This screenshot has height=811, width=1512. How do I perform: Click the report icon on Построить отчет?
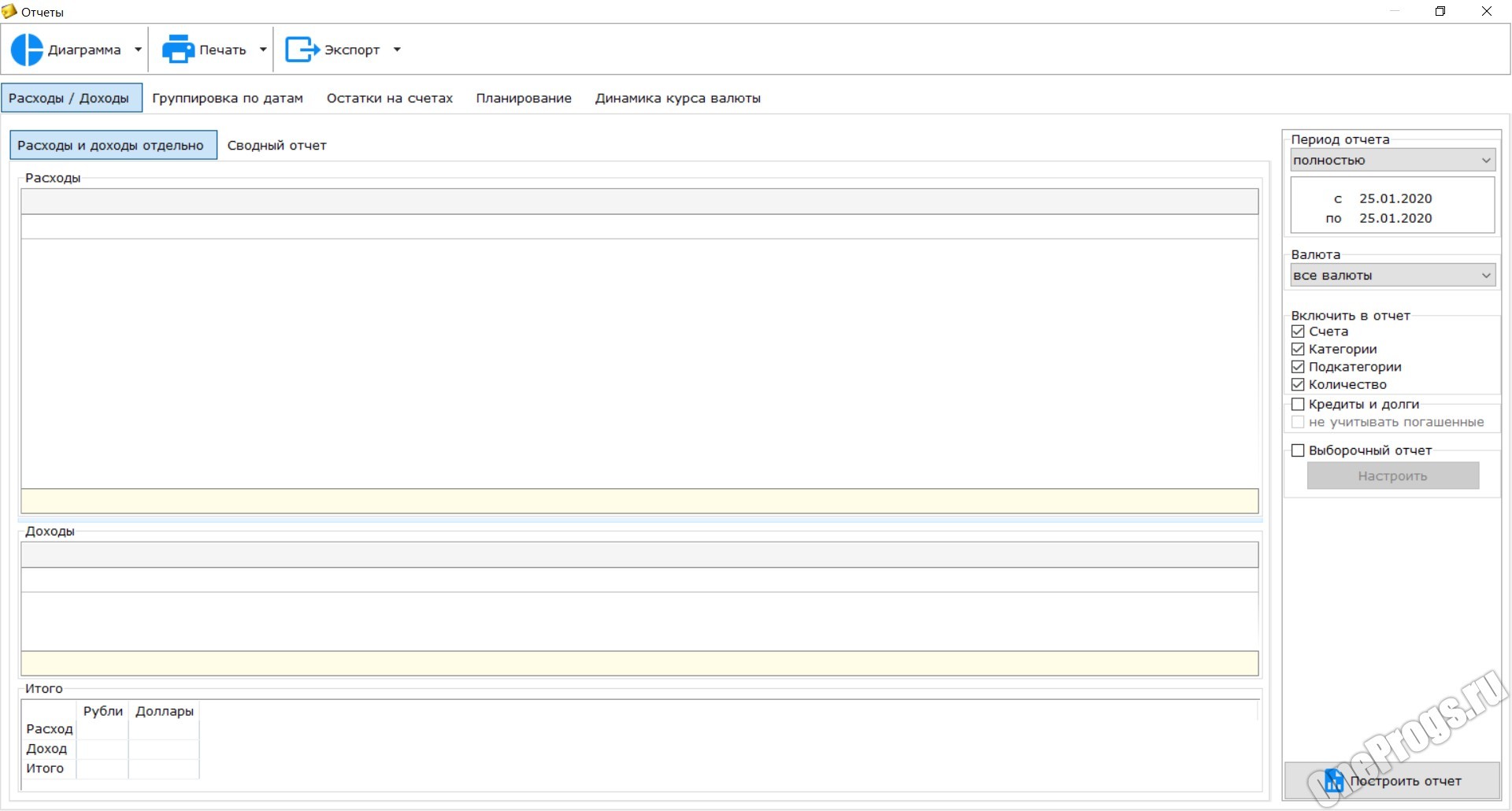(1334, 780)
